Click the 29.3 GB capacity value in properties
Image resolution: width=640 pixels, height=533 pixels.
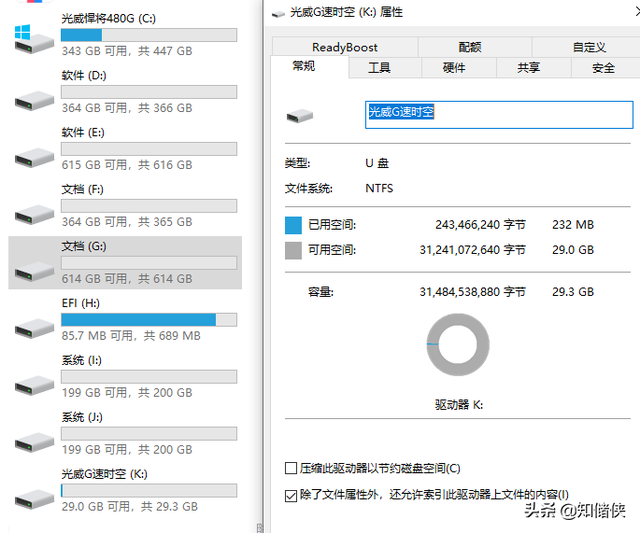(573, 292)
